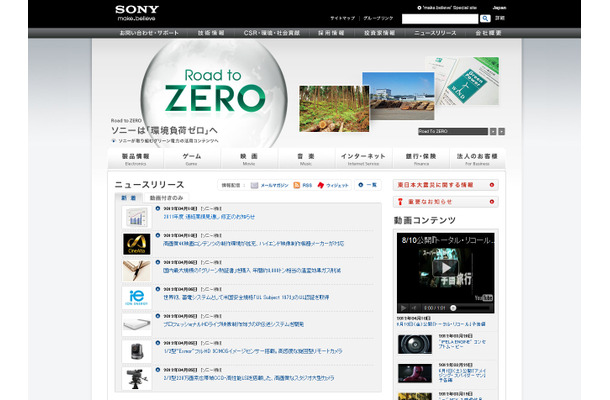Click the YouTube logo on the video

[x=484, y=298]
